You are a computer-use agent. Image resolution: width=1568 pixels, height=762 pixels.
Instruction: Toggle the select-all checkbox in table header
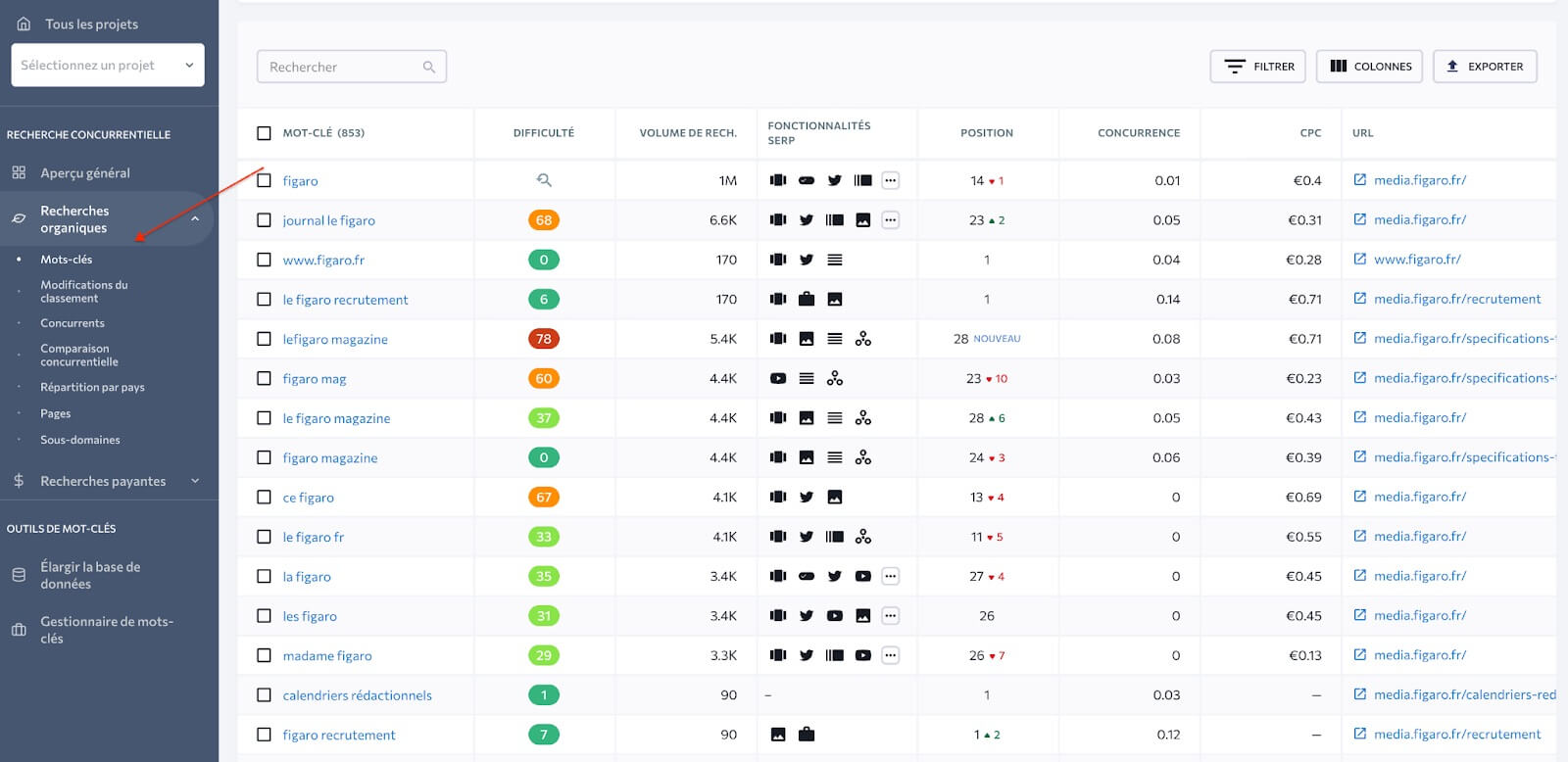tap(264, 133)
